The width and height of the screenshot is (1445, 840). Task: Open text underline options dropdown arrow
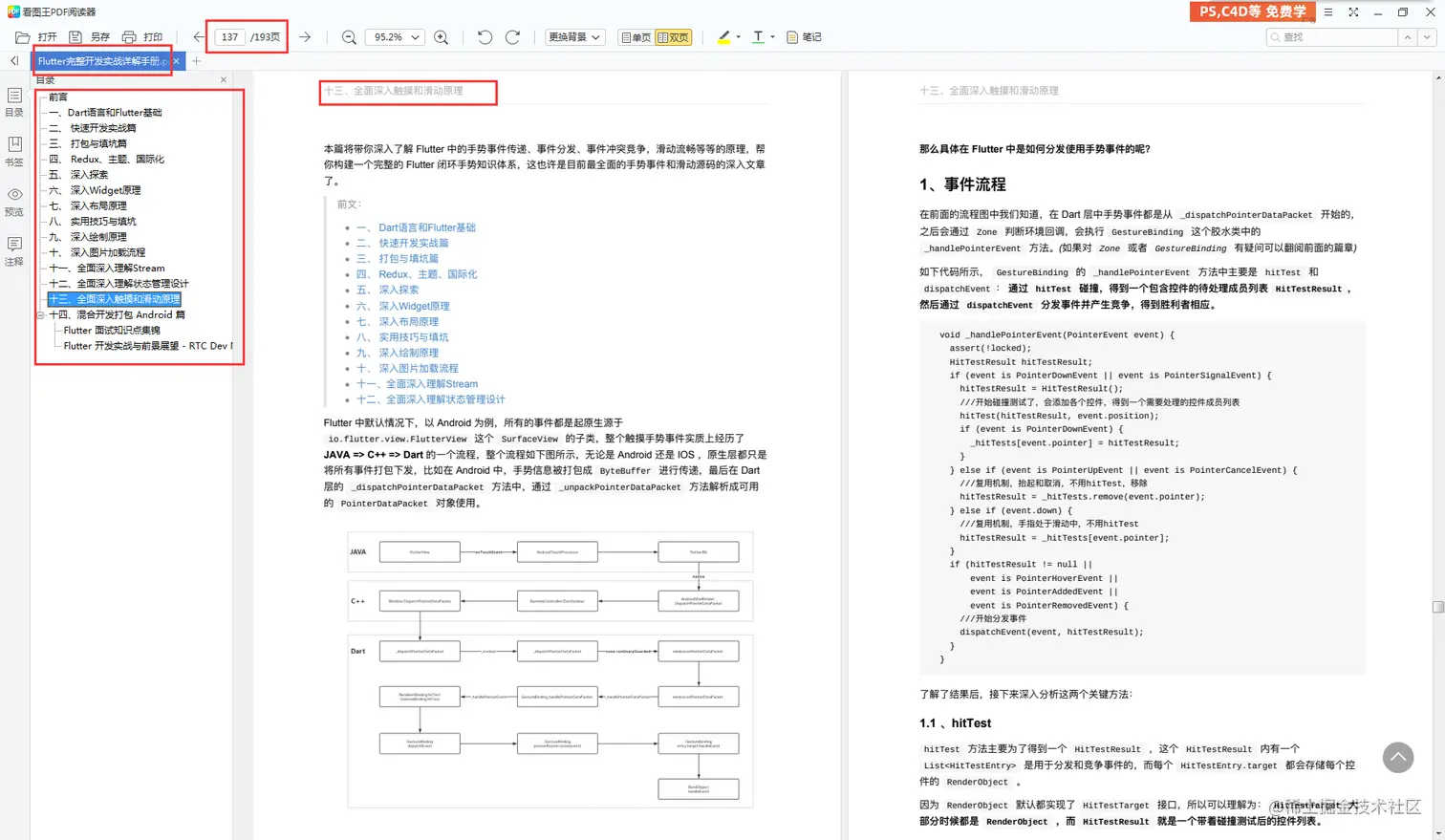(x=772, y=37)
